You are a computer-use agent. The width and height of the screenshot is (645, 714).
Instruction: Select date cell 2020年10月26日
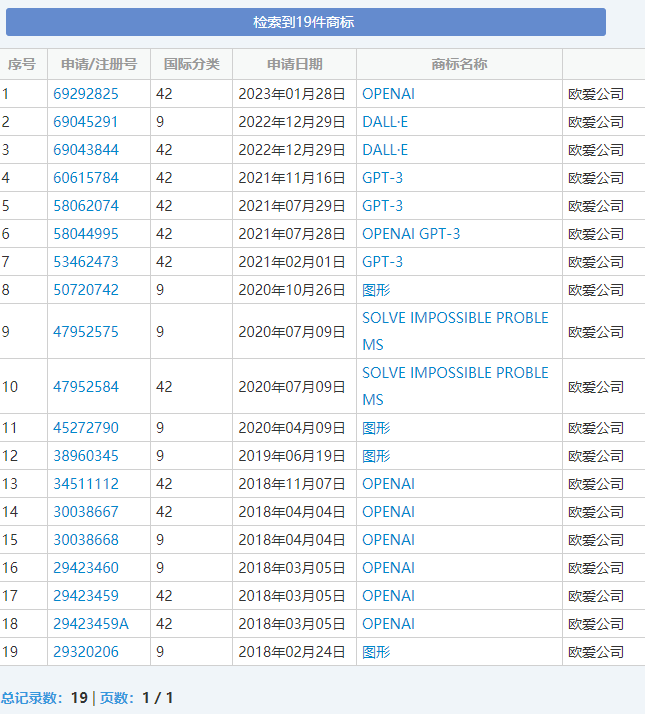(292, 290)
